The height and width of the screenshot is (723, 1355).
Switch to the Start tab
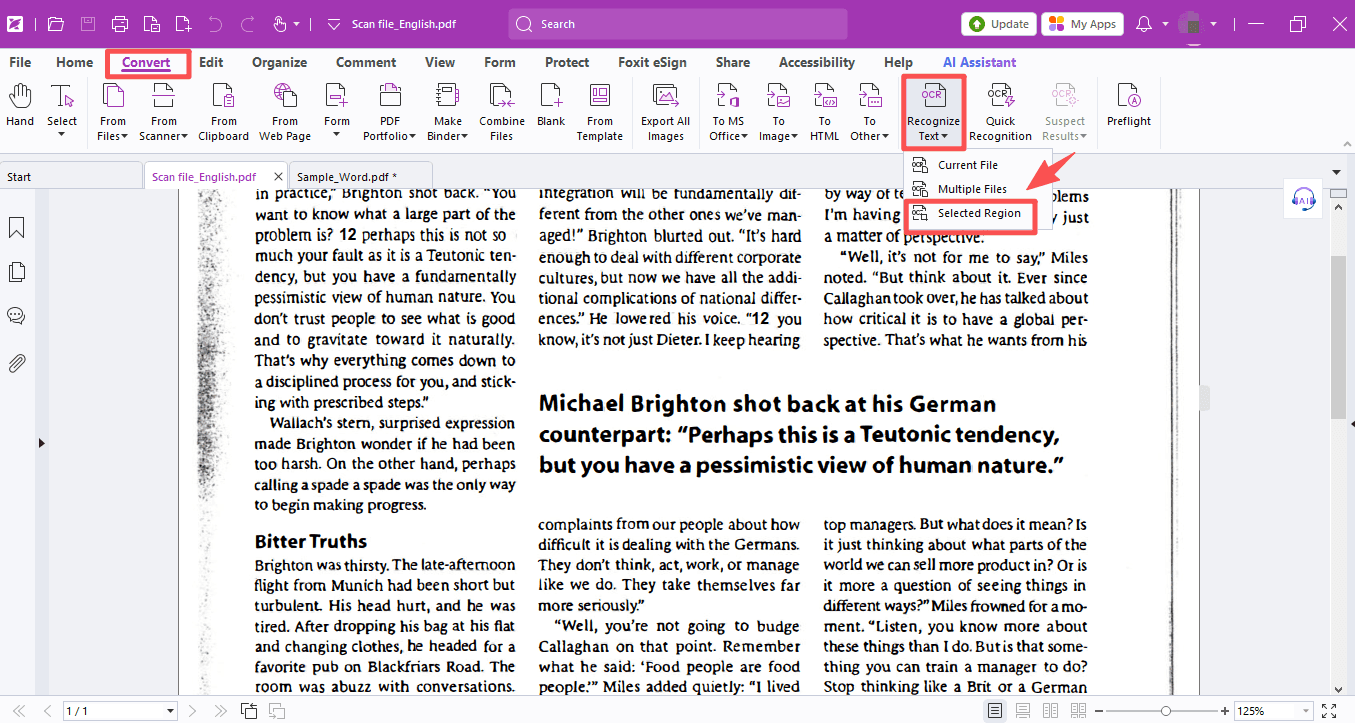click(70, 176)
